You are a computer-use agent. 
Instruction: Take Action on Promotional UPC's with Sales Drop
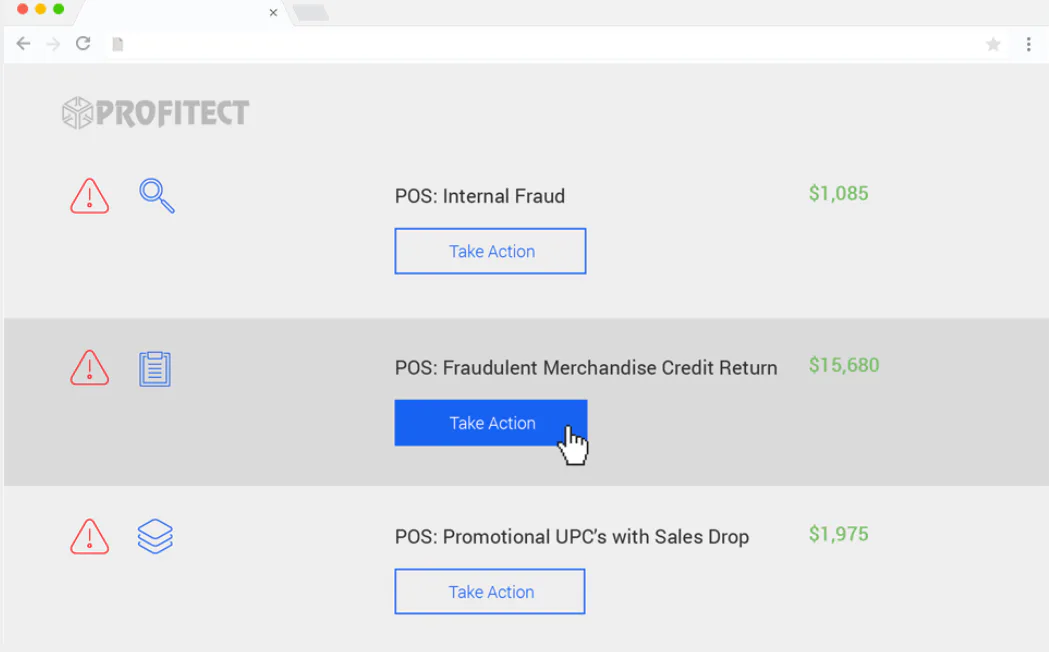[489, 591]
